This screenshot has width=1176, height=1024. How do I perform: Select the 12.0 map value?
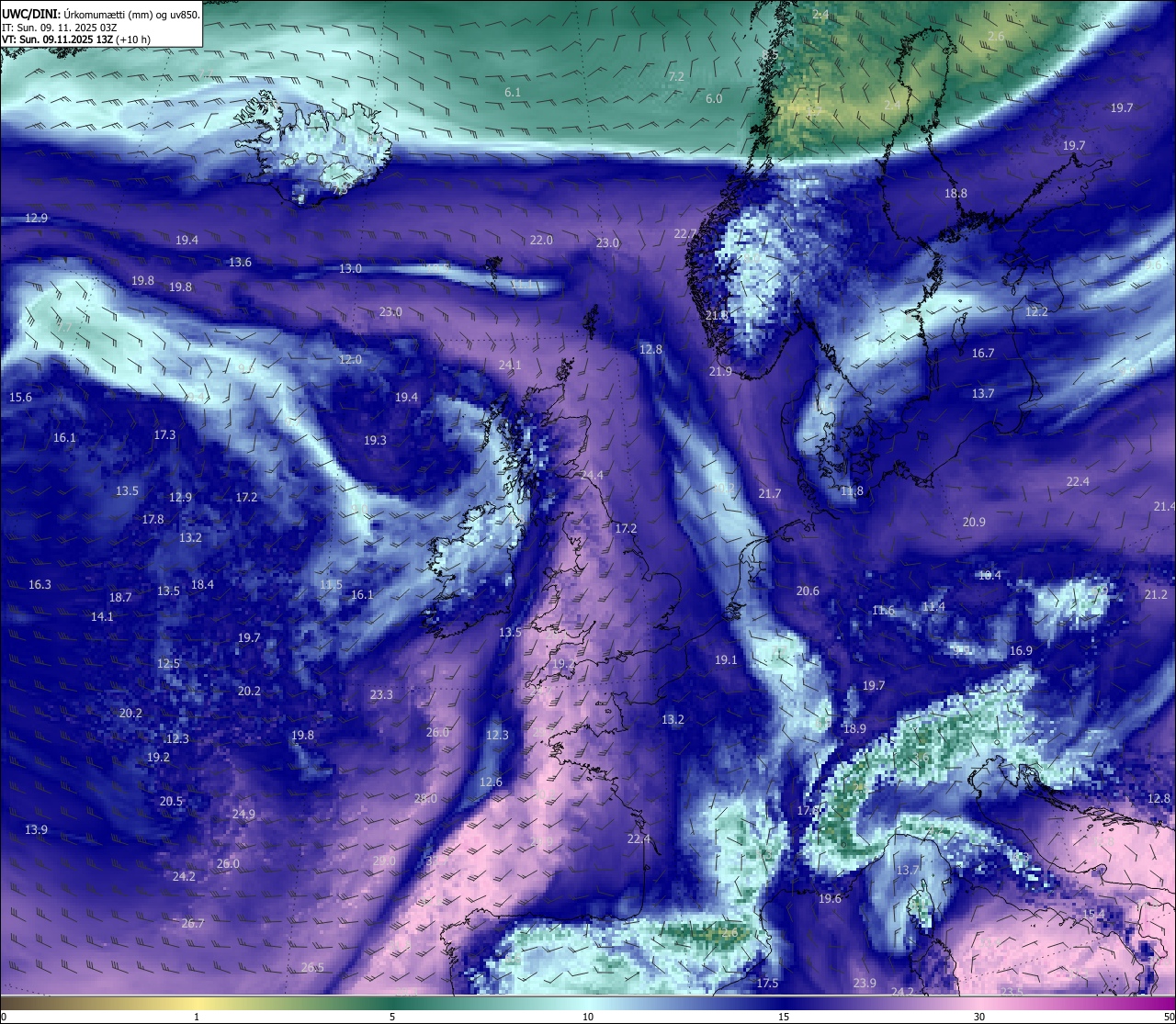350,360
